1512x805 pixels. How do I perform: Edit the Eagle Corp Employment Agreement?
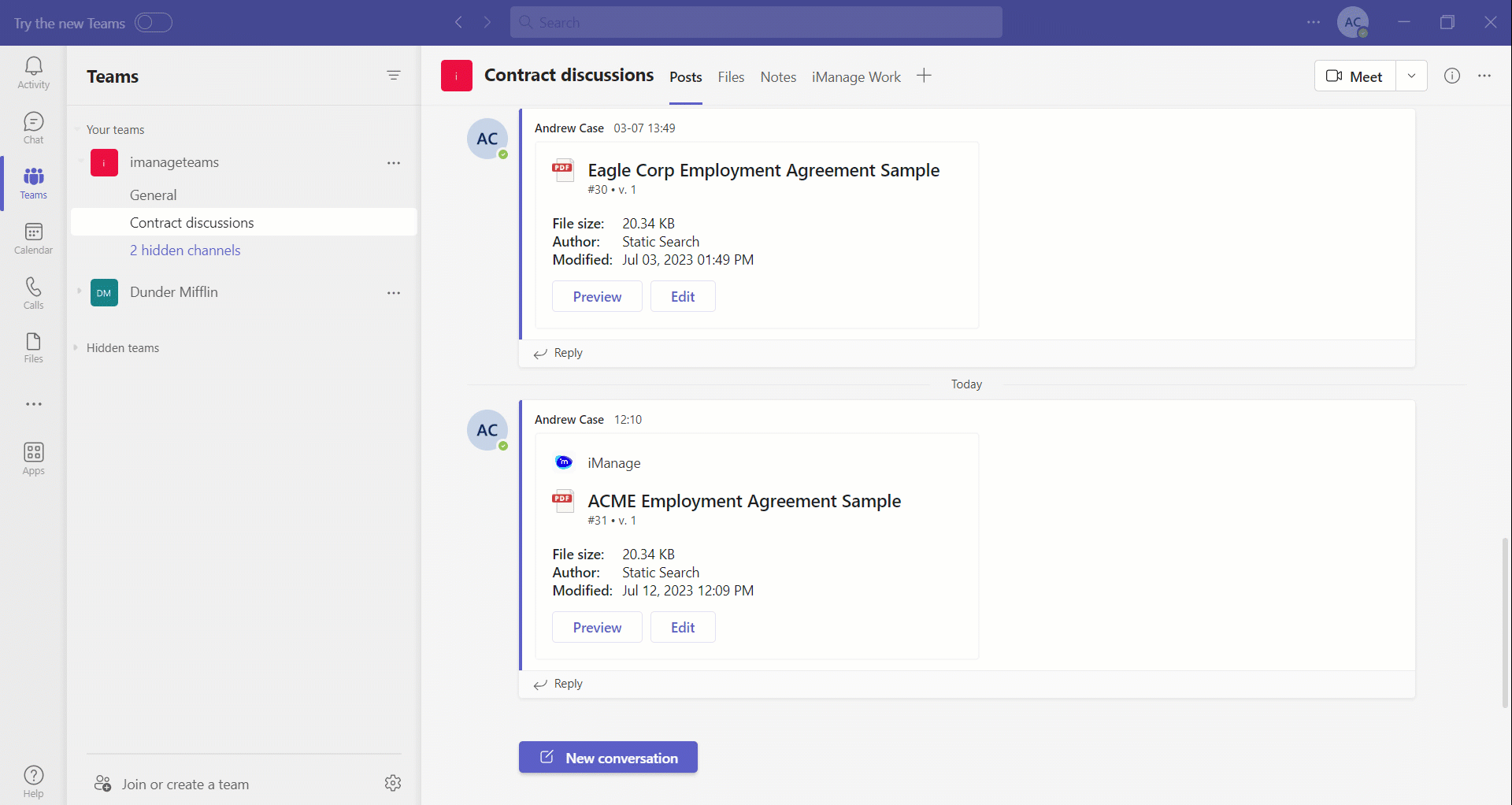click(682, 297)
